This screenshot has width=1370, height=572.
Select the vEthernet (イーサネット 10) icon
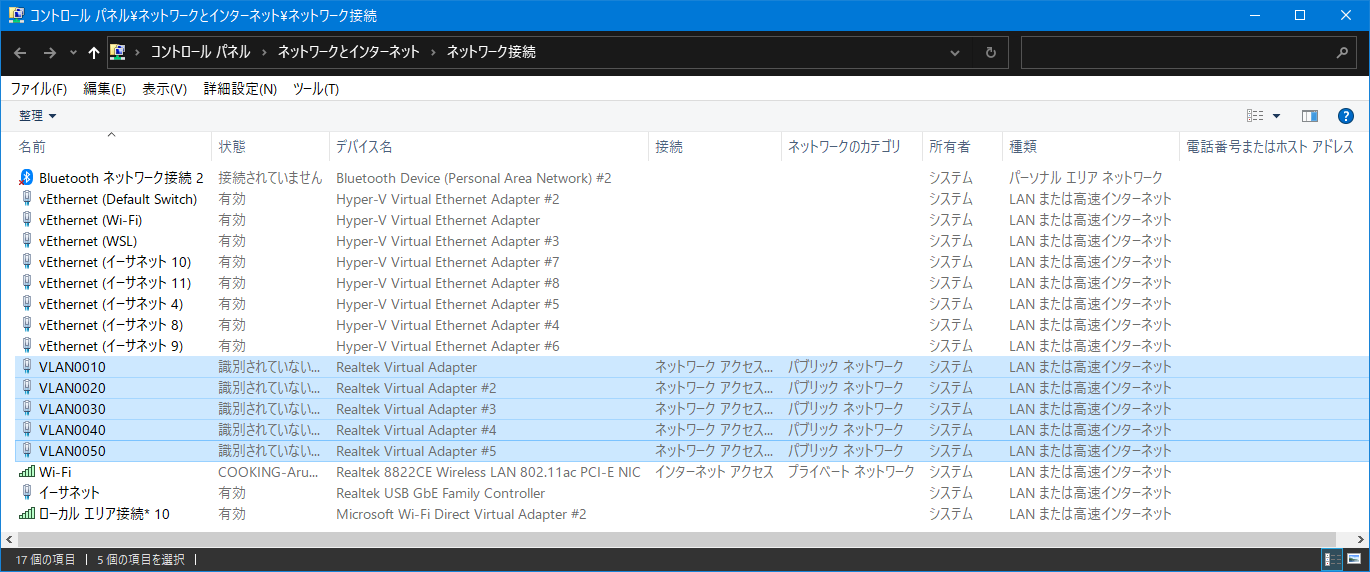tap(27, 262)
